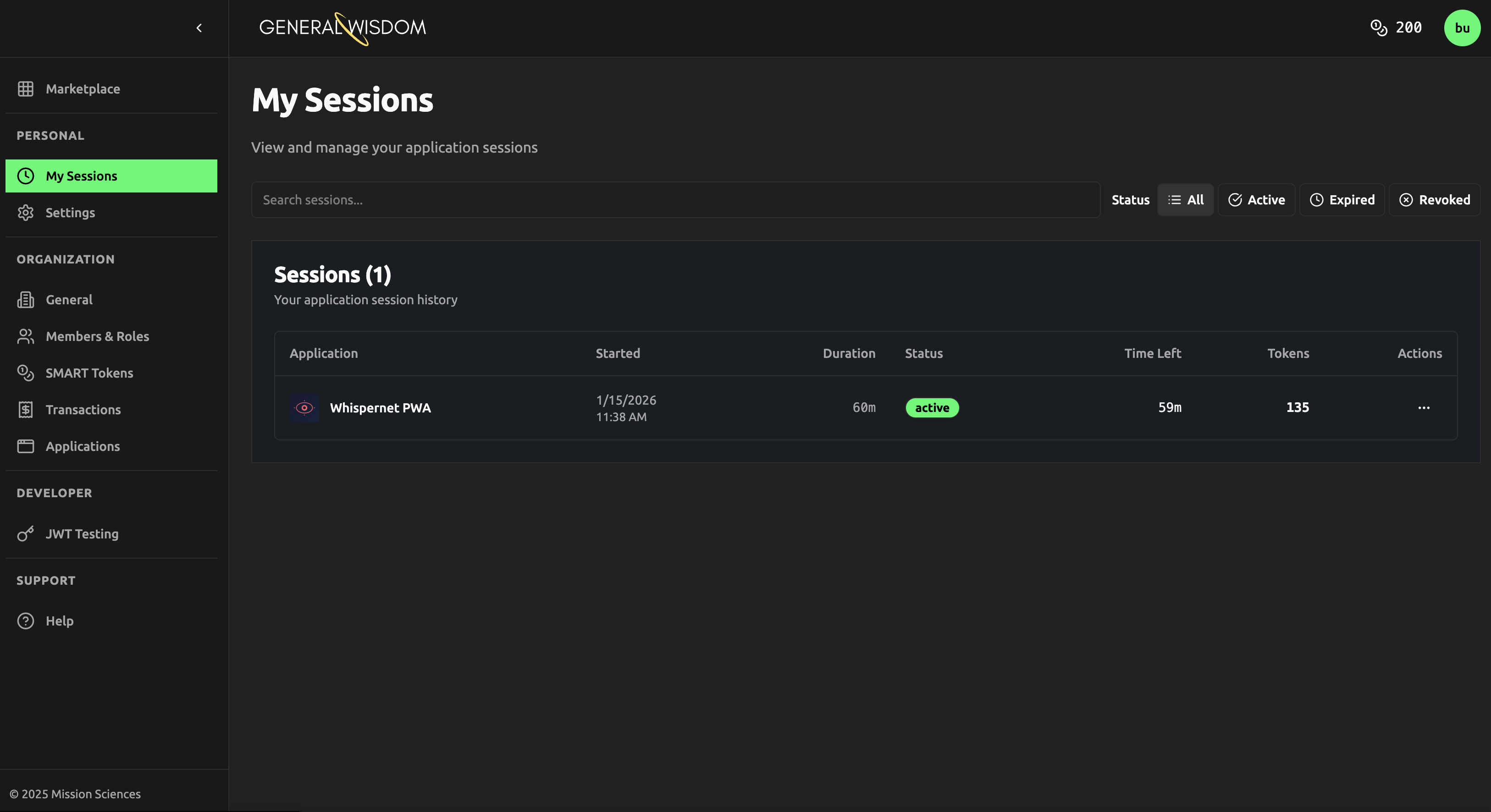Click the Marketplace grid icon

(x=26, y=89)
